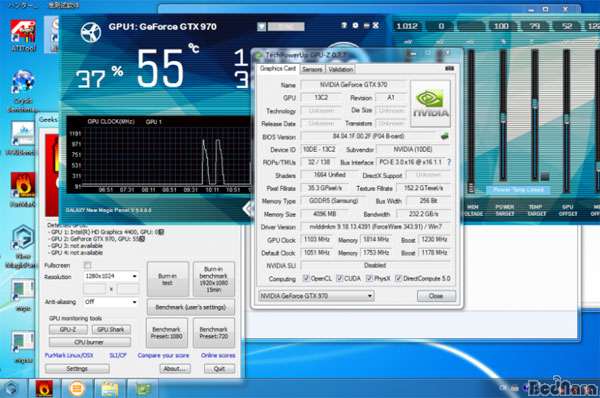Open the NVIDIA GeForce GTX 970 card selector
600x398 pixels.
coord(316,296)
